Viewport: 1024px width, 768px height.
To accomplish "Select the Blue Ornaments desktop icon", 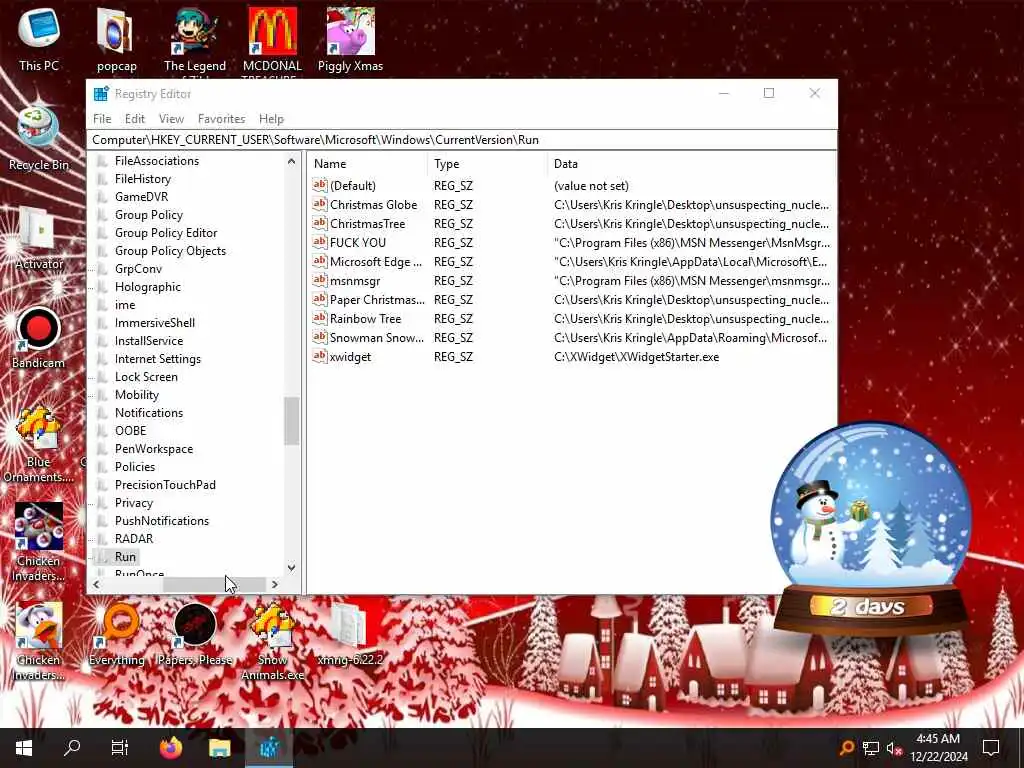I will coord(39,444).
